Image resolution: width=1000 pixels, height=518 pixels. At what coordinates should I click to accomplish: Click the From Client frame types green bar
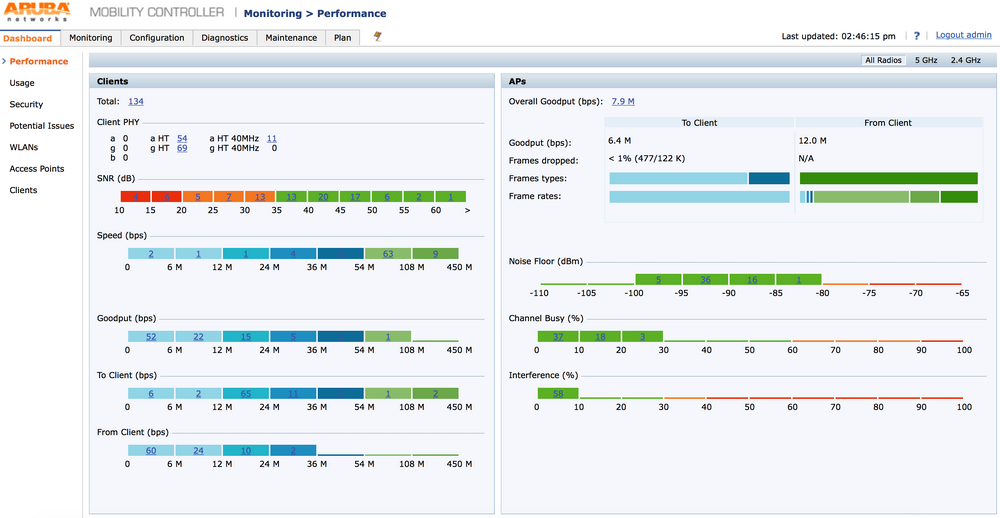point(888,179)
